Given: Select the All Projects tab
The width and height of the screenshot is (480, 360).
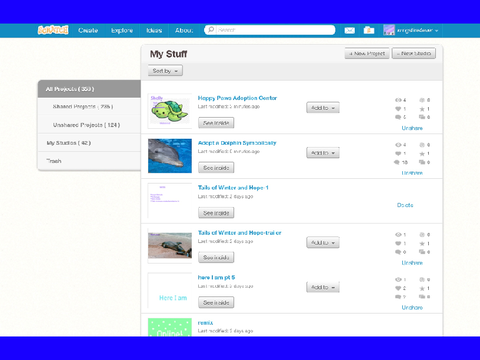Looking at the screenshot, I should (x=89, y=89).
